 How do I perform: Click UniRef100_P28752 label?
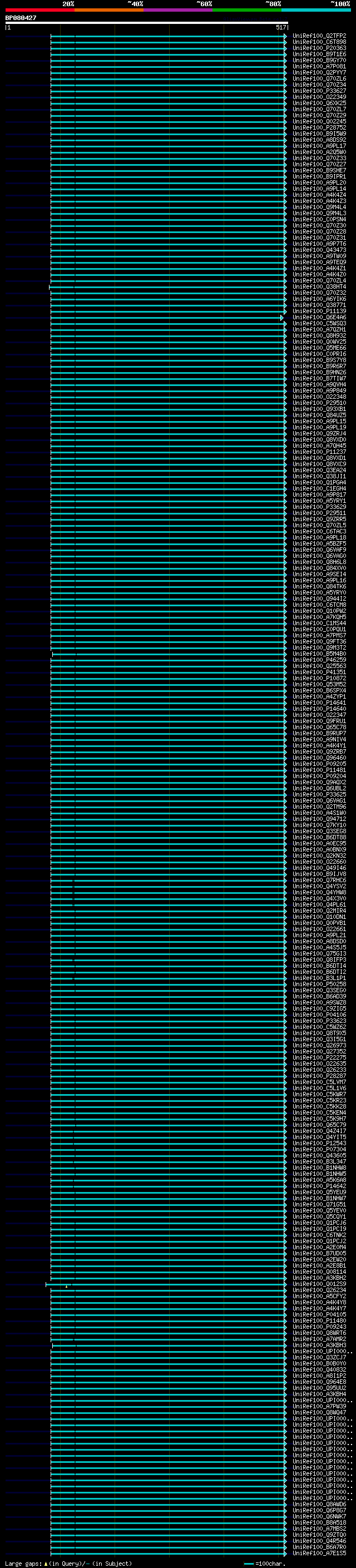pos(319,128)
